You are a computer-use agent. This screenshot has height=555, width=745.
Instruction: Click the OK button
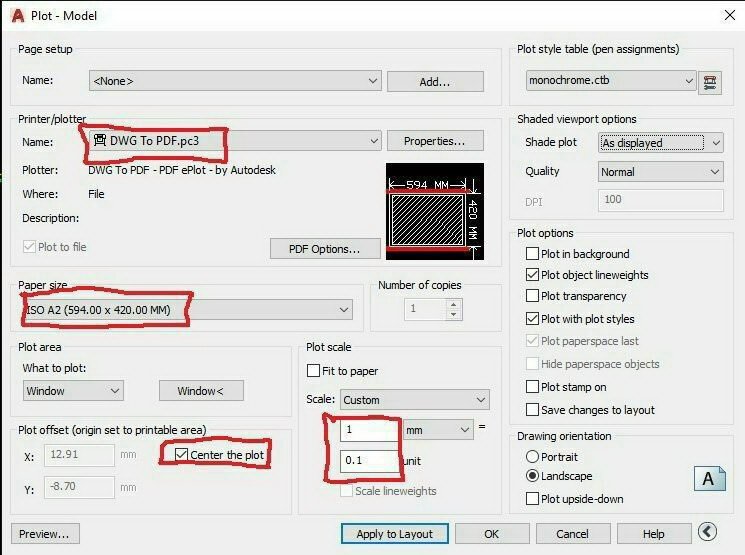[492, 534]
